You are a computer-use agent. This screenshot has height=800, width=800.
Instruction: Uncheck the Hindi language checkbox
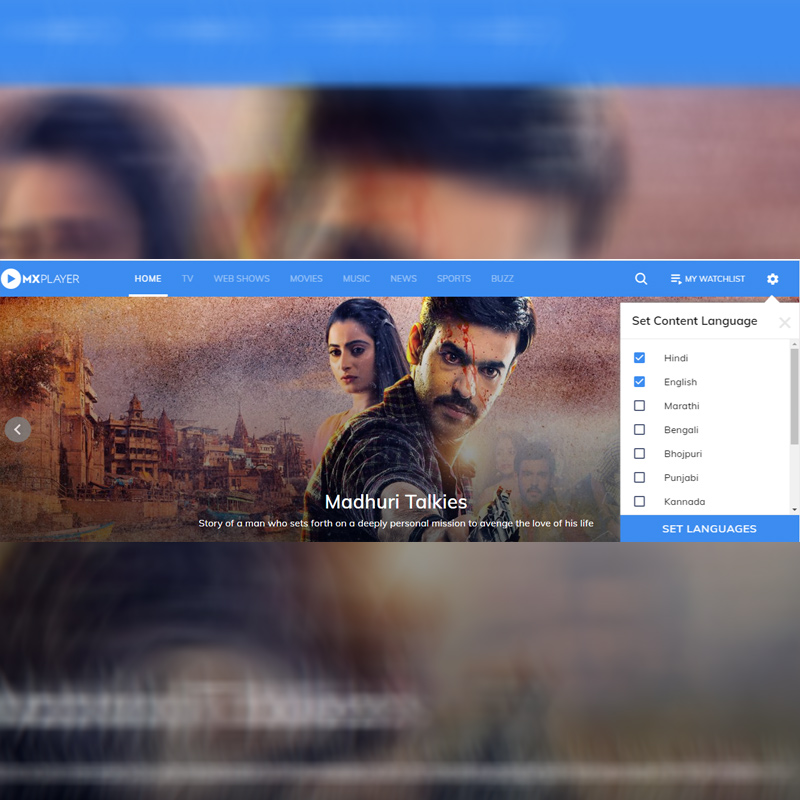[640, 357]
